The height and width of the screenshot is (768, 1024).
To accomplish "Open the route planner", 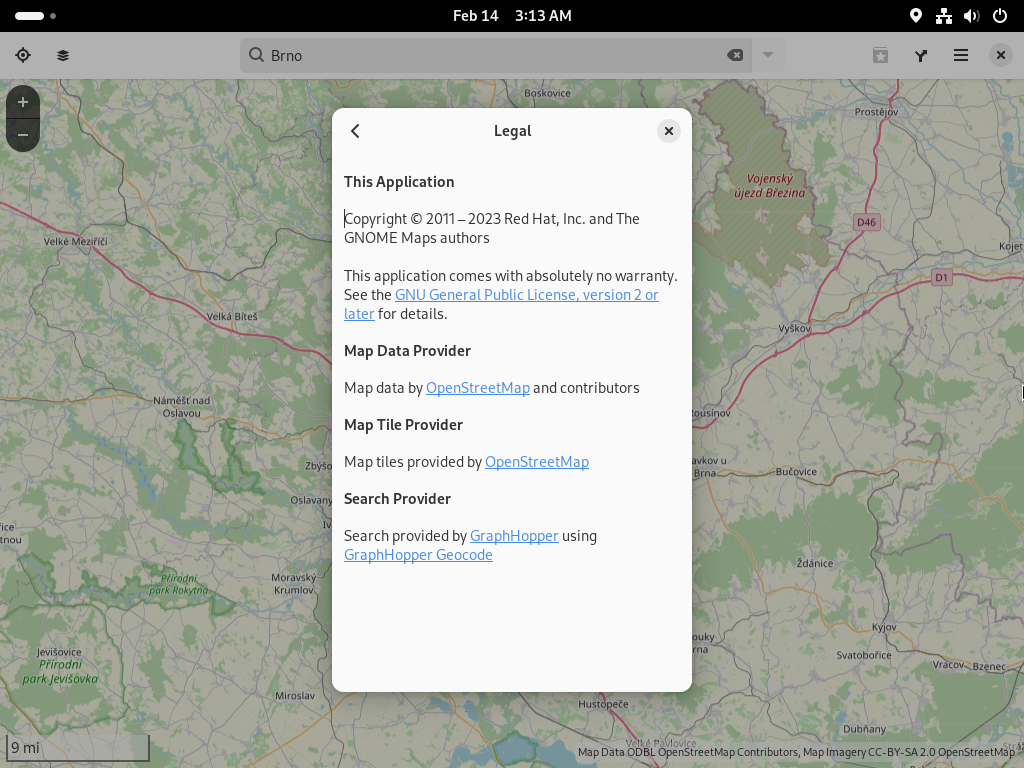I will click(x=921, y=56).
